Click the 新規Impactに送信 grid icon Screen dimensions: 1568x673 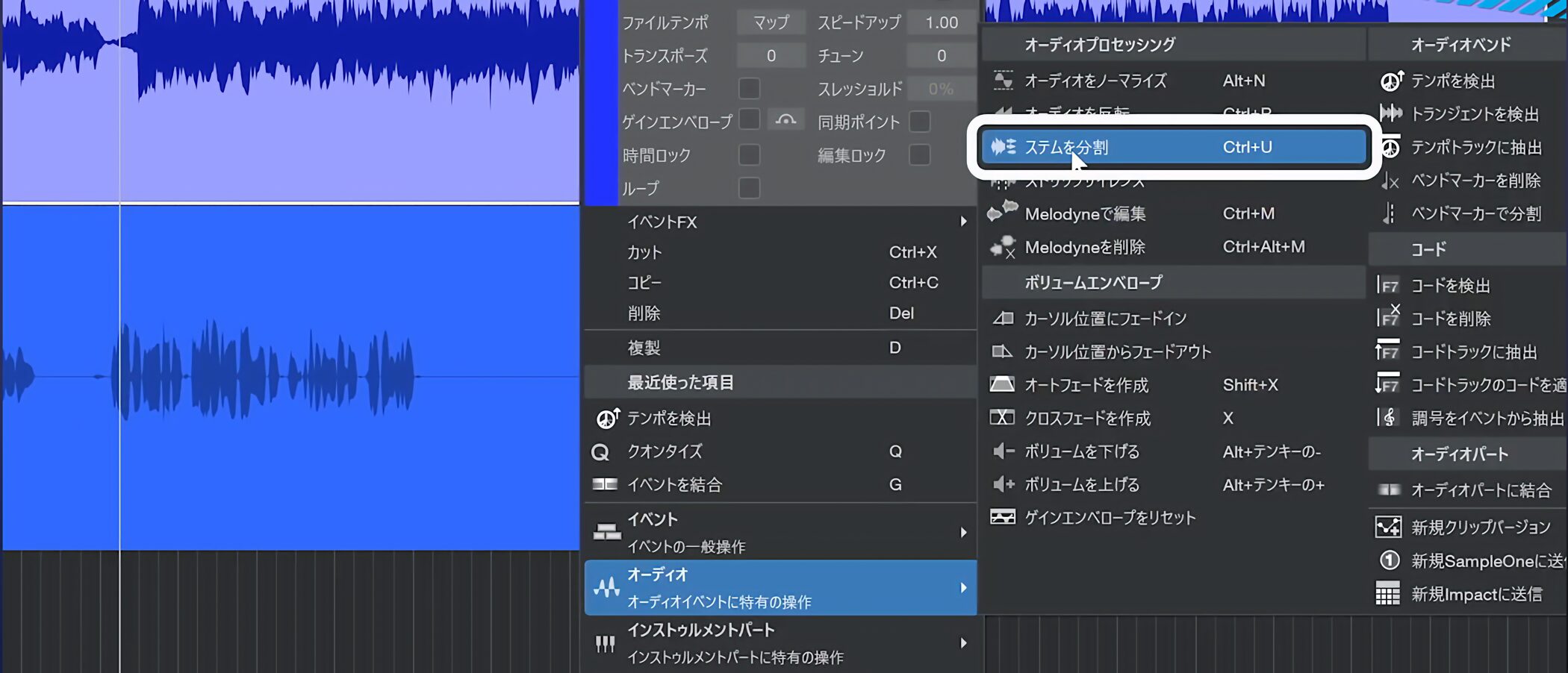pos(1387,594)
